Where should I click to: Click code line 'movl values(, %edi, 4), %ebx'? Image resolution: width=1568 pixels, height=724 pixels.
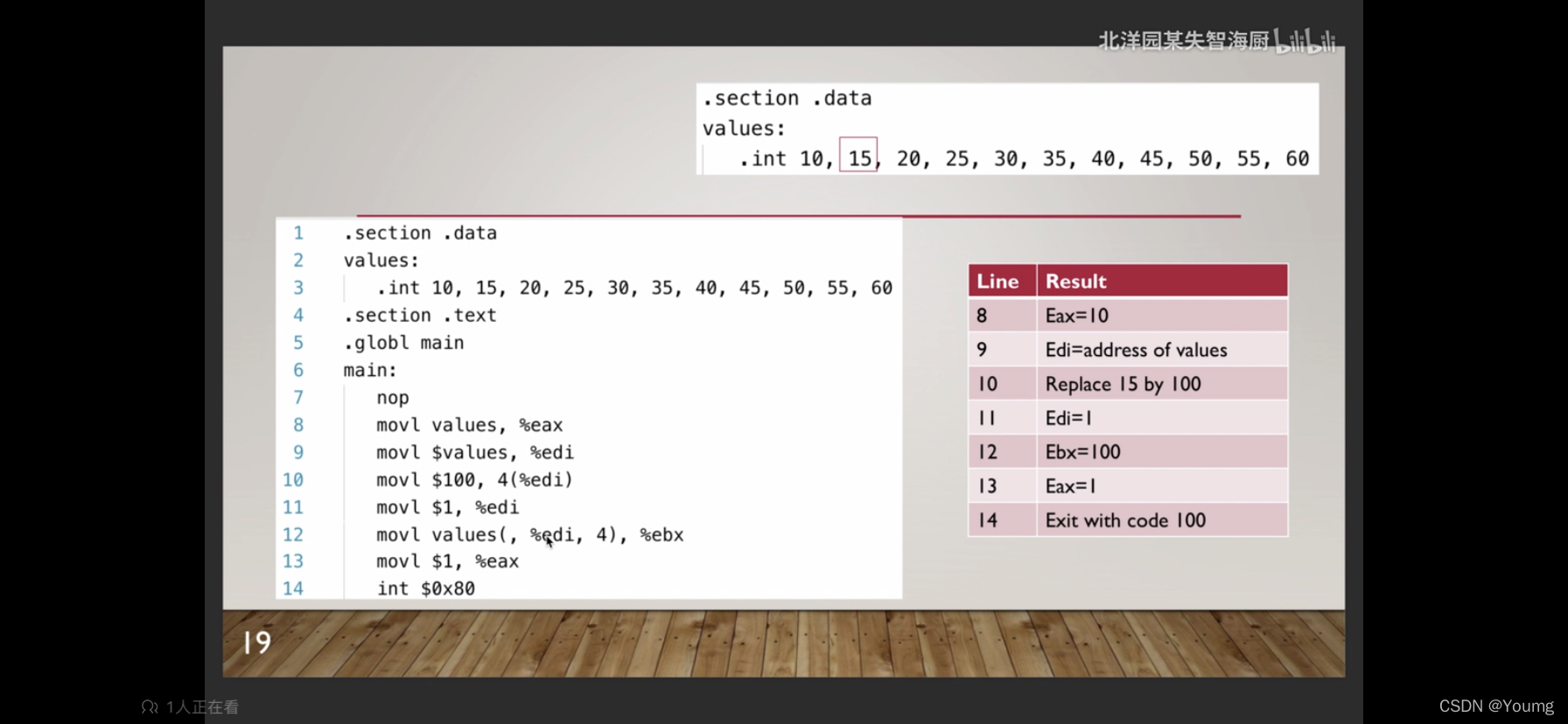[529, 534]
